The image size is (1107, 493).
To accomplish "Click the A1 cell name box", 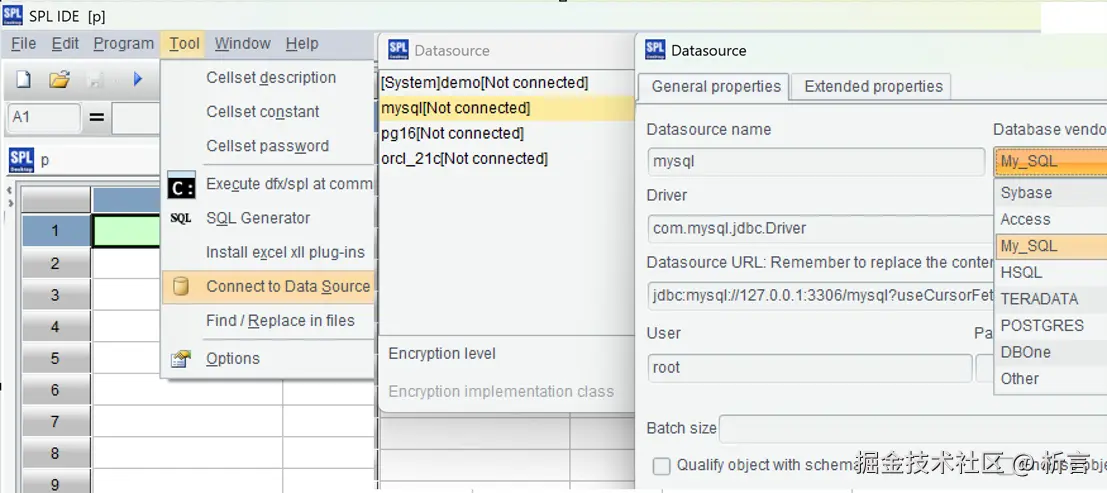I will coord(44,117).
